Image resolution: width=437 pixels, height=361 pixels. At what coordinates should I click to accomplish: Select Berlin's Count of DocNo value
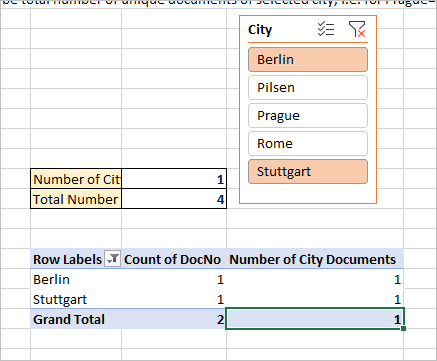tap(174, 279)
